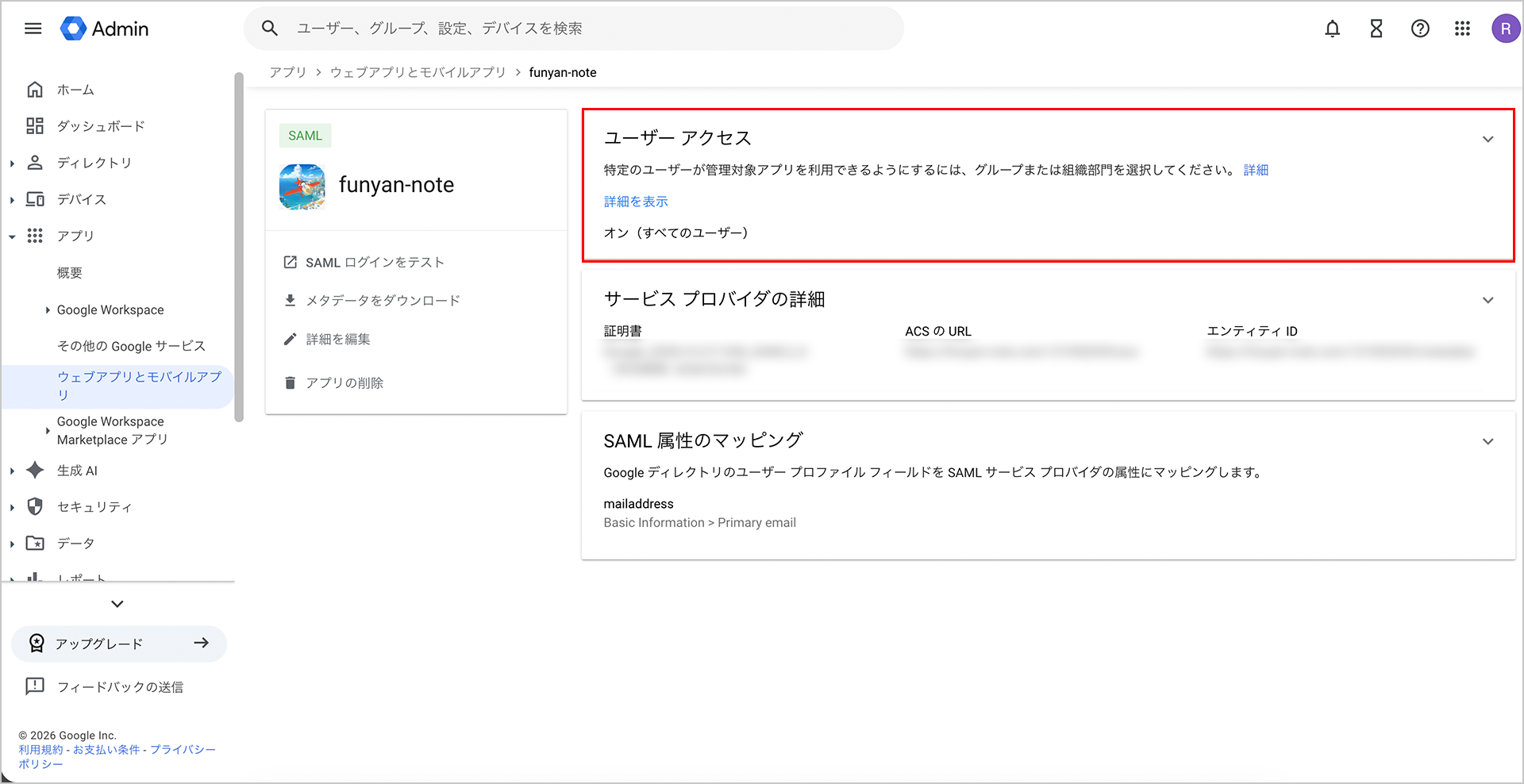The width and height of the screenshot is (1524, 784).
Task: Click the trash icon for アプリの削除
Action: 291,383
